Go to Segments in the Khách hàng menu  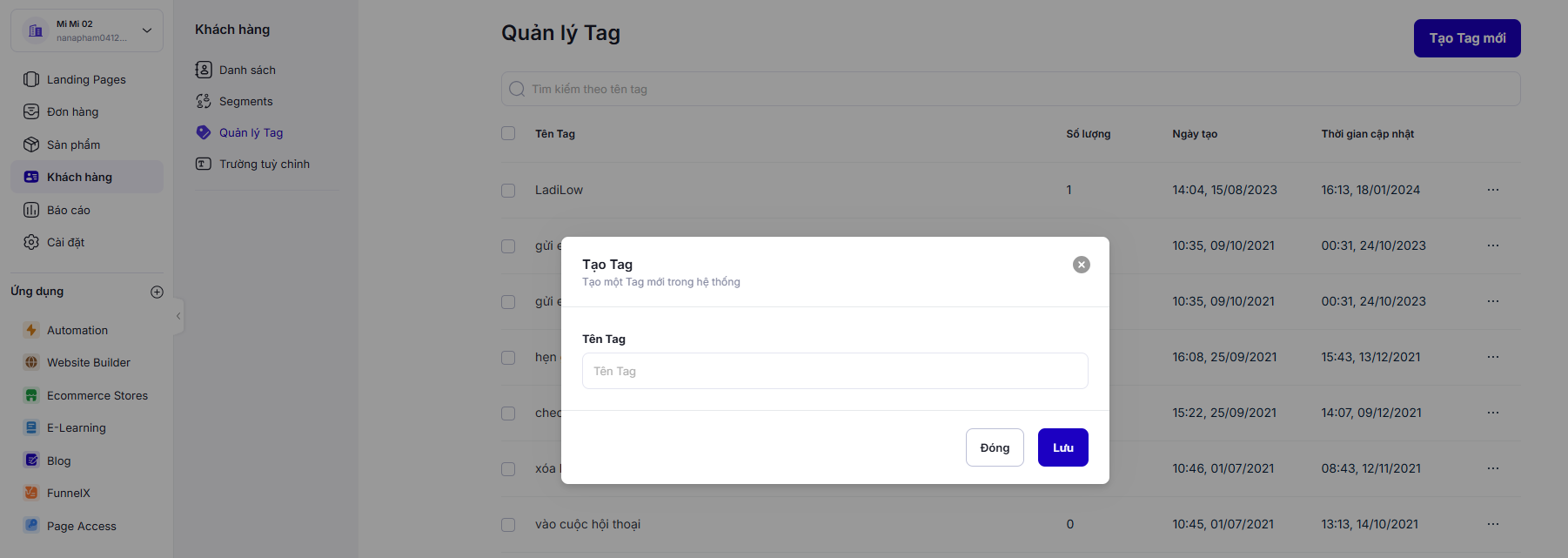pyautogui.click(x=245, y=101)
